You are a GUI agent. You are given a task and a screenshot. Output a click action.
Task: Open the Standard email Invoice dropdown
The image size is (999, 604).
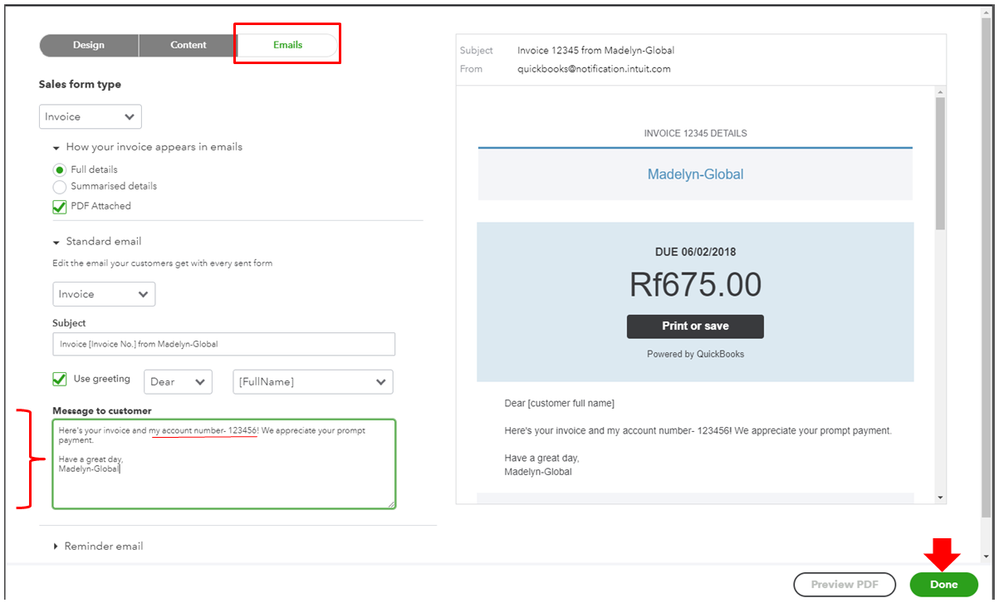(x=104, y=294)
